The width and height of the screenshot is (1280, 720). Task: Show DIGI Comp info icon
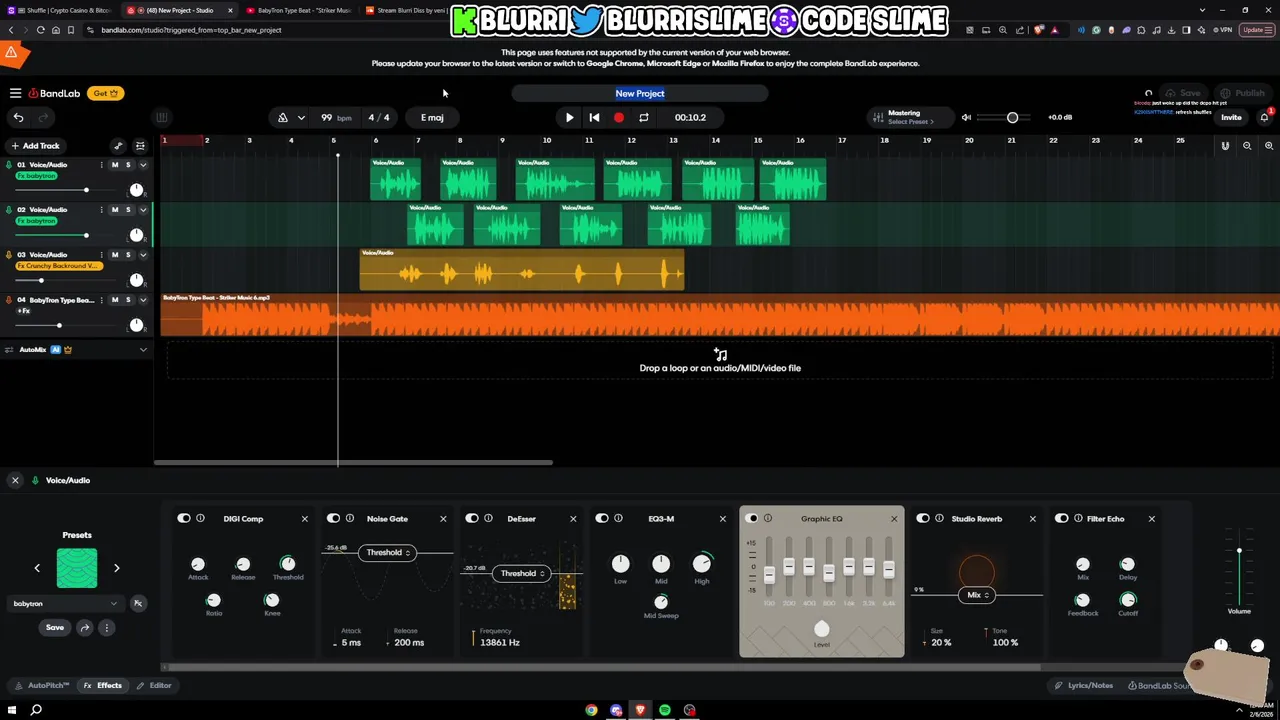200,519
